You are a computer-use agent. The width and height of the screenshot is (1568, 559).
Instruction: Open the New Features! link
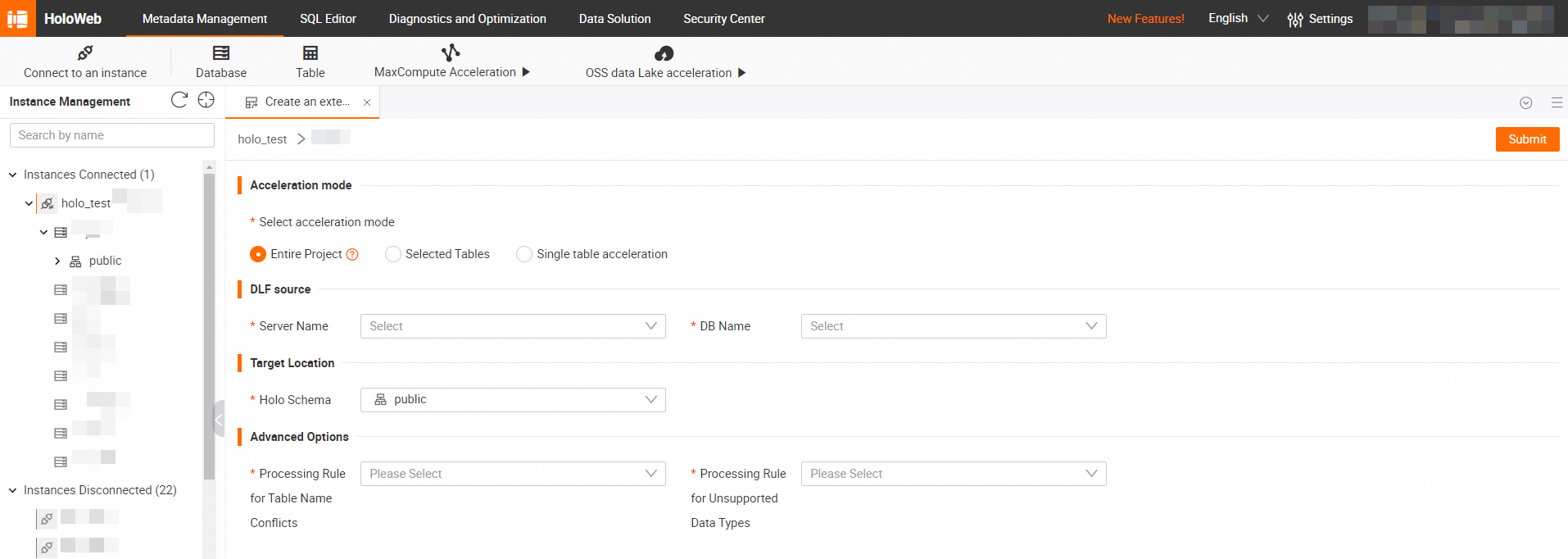[1145, 19]
